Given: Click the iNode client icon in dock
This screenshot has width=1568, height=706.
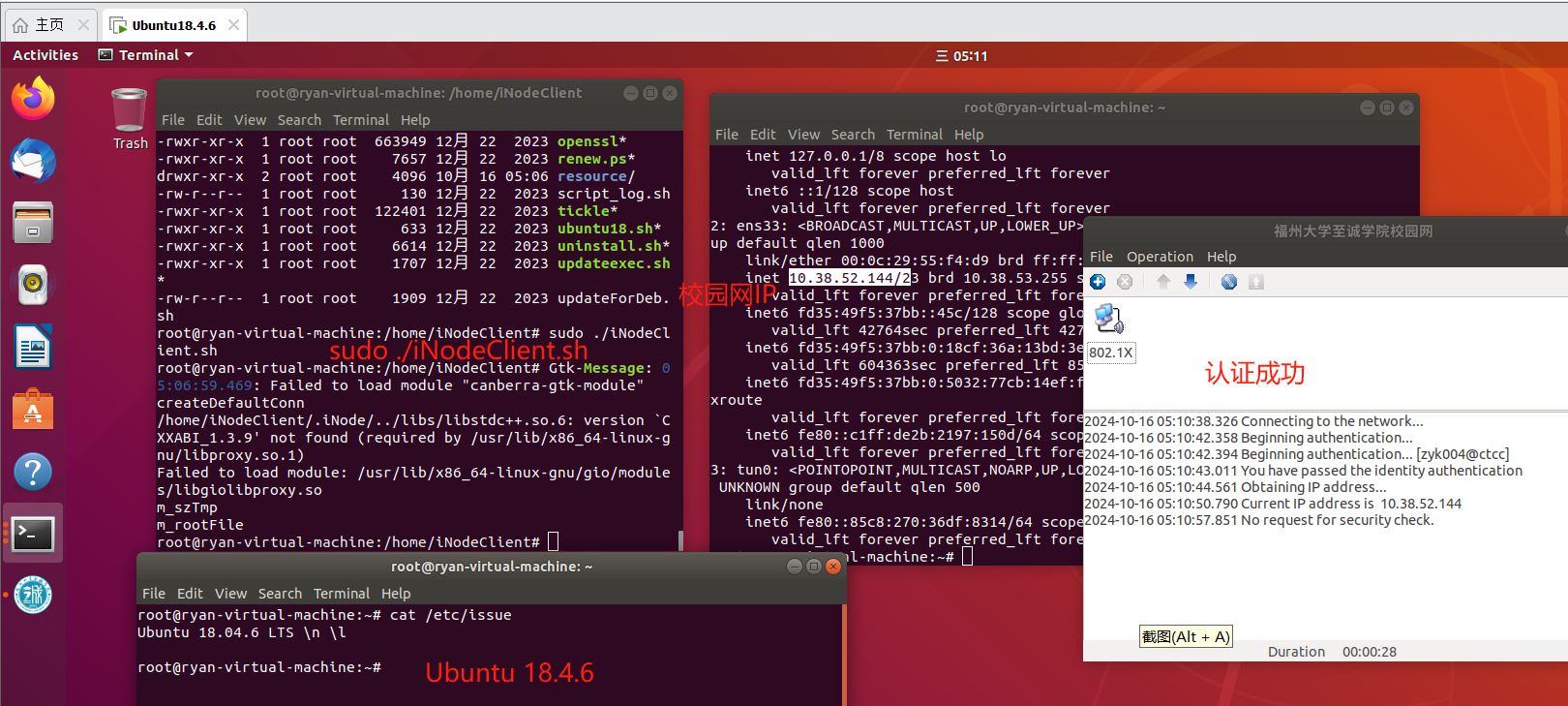Looking at the screenshot, I should 33,596.
